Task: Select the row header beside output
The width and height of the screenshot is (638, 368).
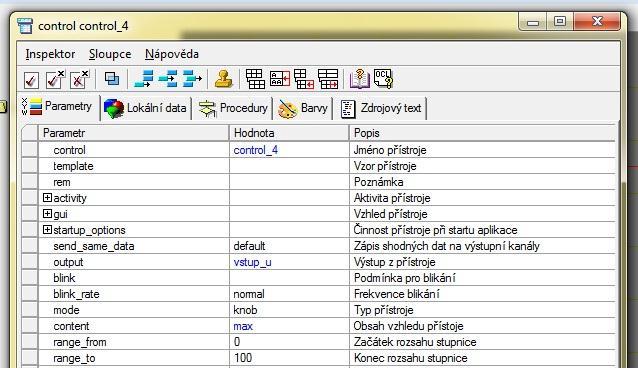Action: pos(30,262)
